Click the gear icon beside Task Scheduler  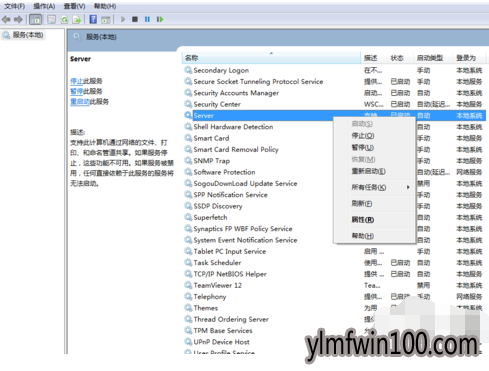[188, 263]
